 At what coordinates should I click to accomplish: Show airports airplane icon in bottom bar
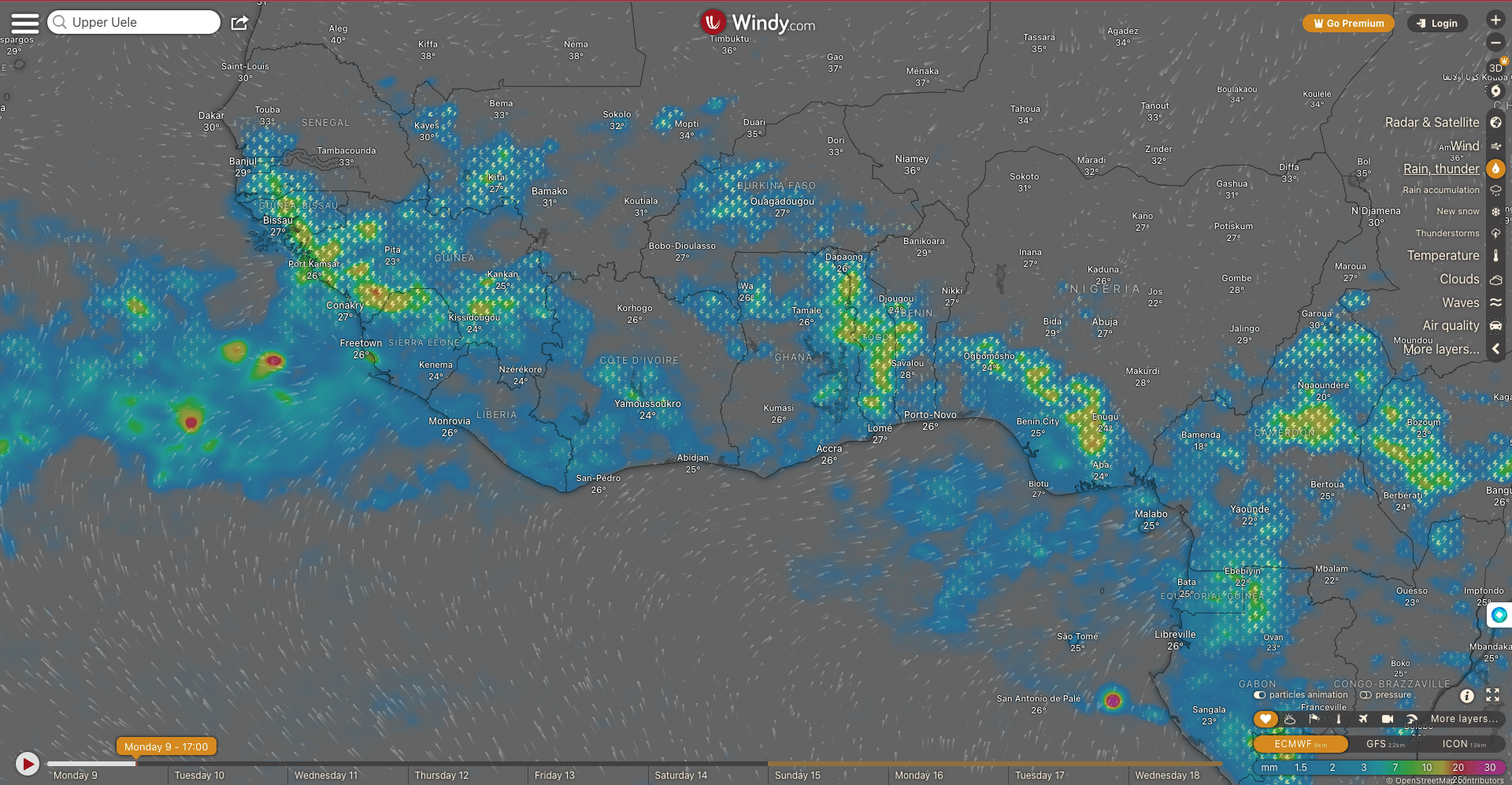pos(1362,719)
